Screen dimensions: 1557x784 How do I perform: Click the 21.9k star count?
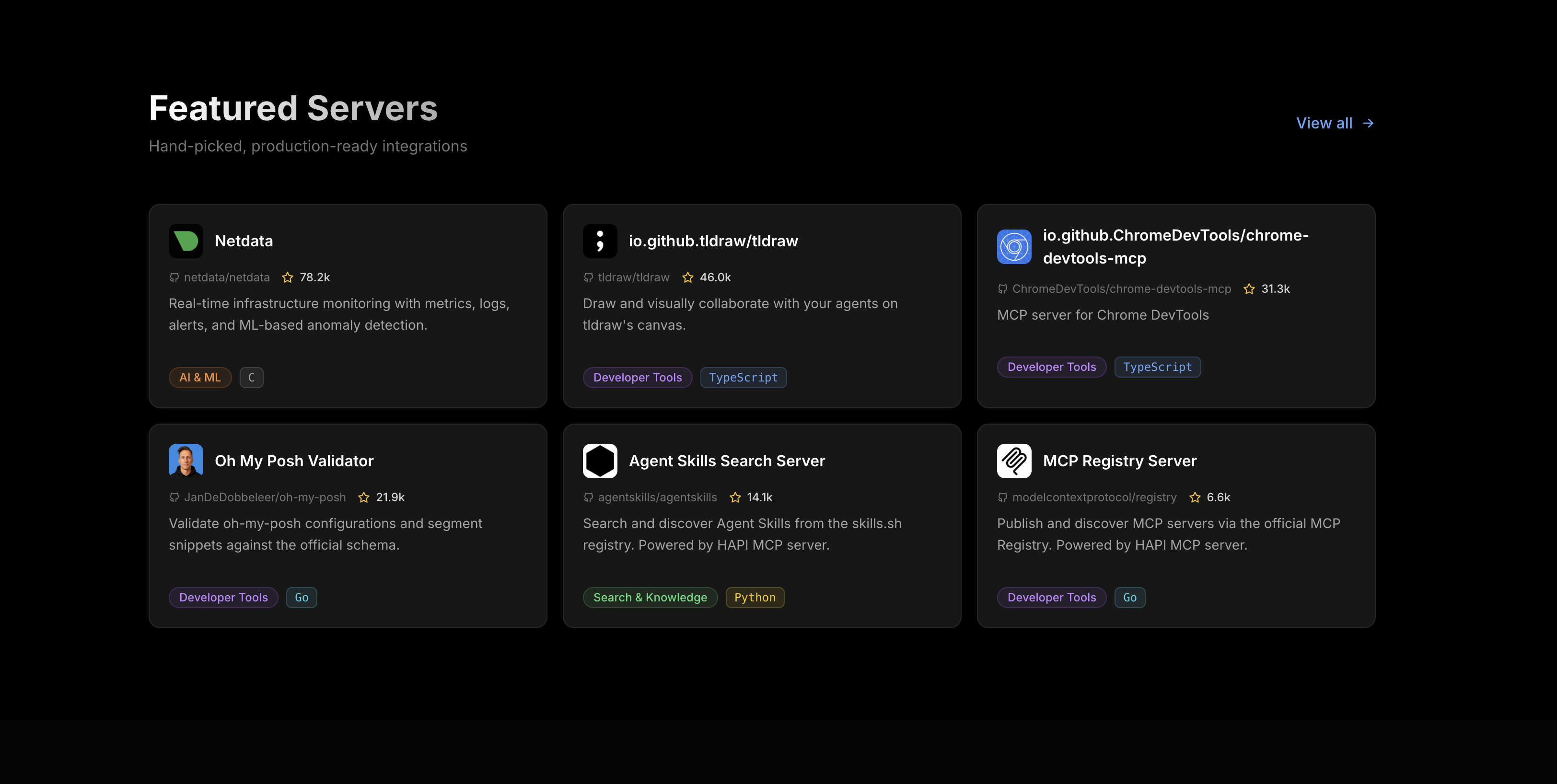[391, 497]
